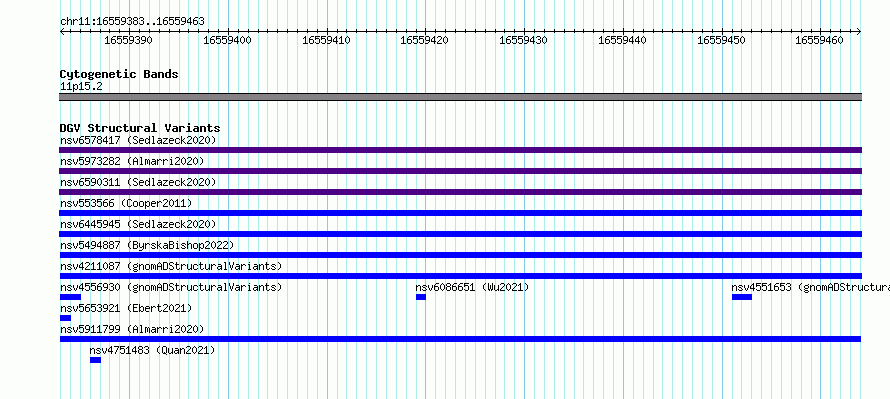Click ruler position 16559460
Image resolution: width=890 pixels, height=399 pixels.
[820, 40]
